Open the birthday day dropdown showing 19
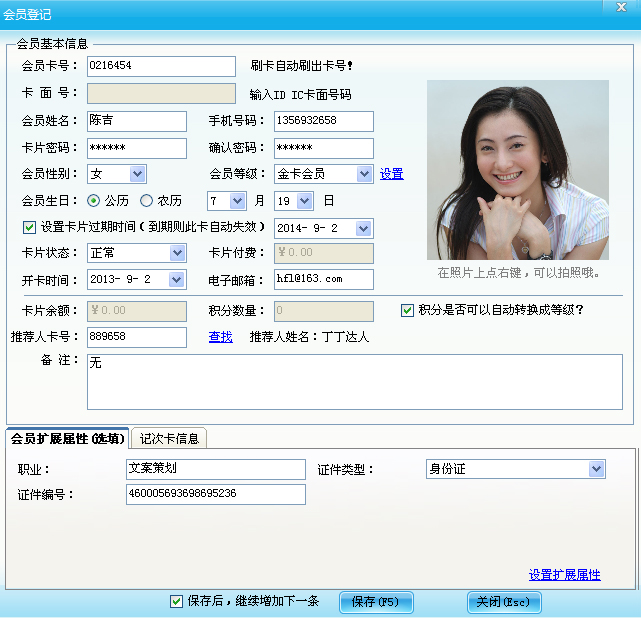This screenshot has width=641, height=618. click(x=305, y=201)
